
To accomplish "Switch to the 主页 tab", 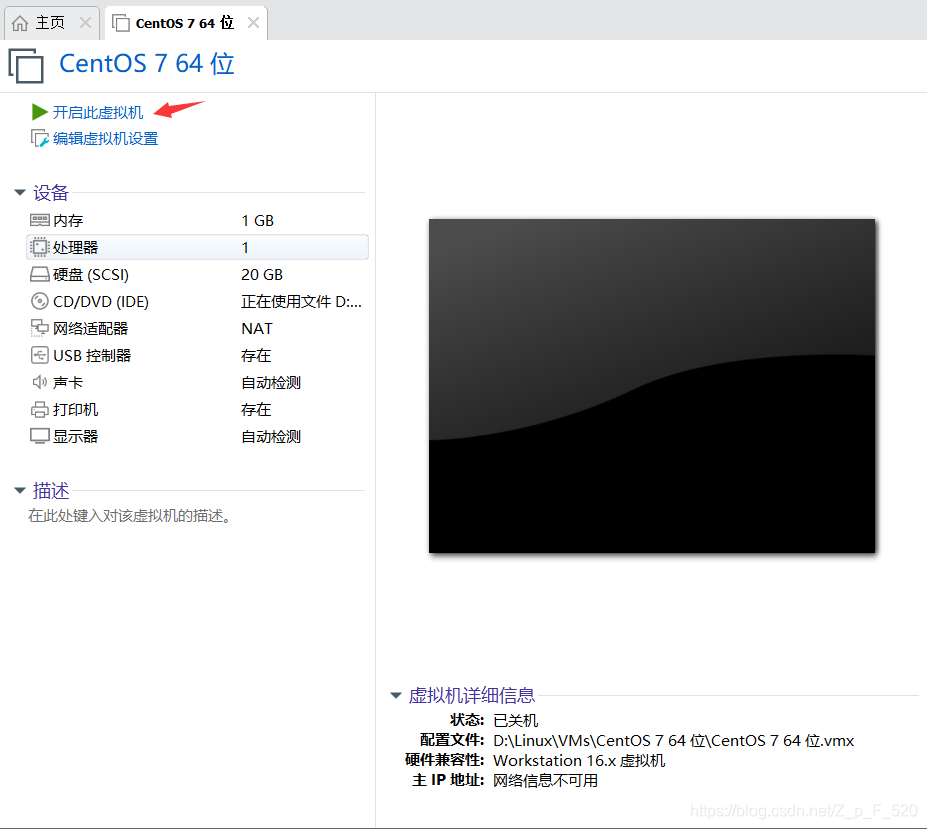I will coord(50,23).
